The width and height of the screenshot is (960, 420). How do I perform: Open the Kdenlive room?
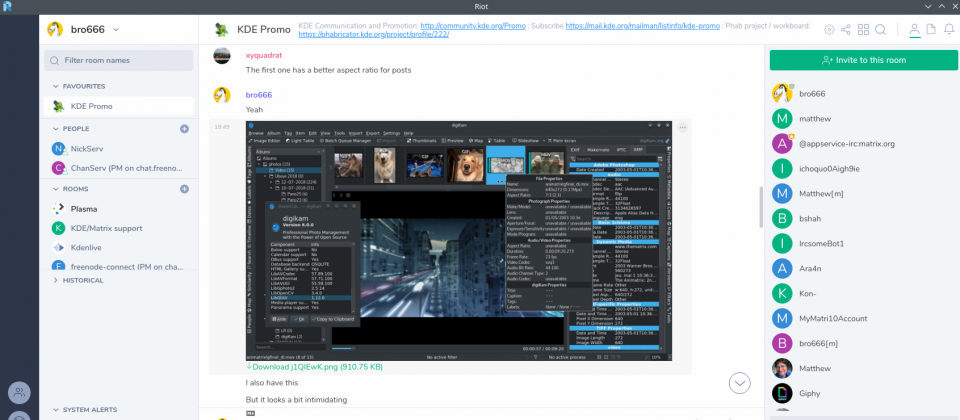(119, 248)
